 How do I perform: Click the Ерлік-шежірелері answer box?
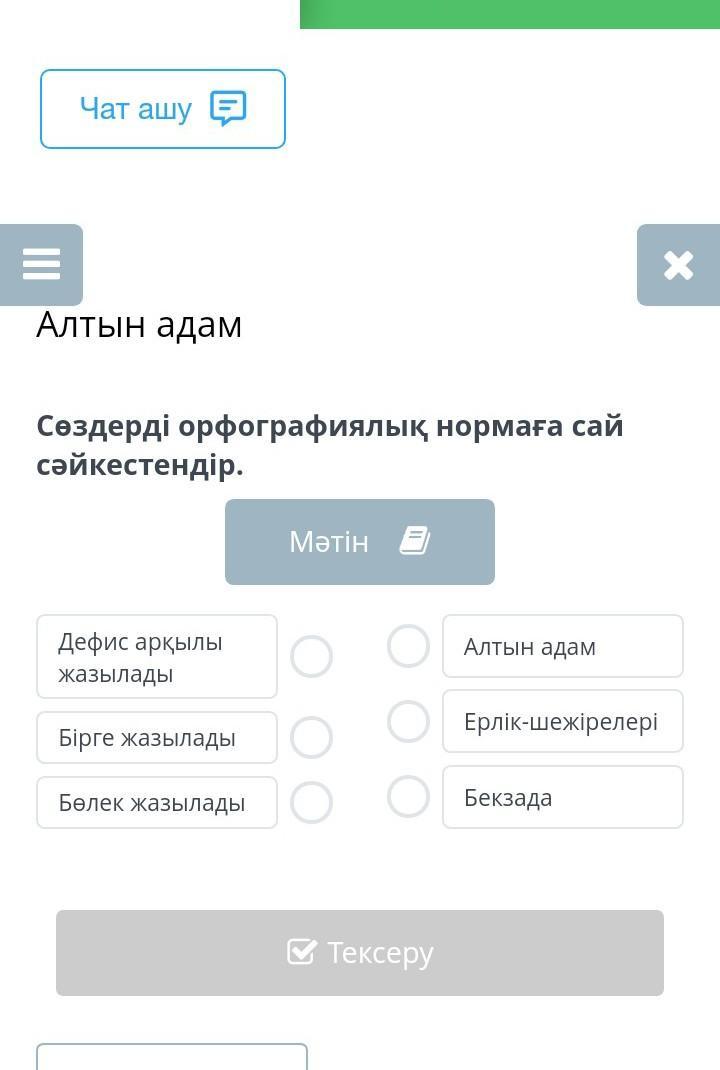[x=563, y=721]
